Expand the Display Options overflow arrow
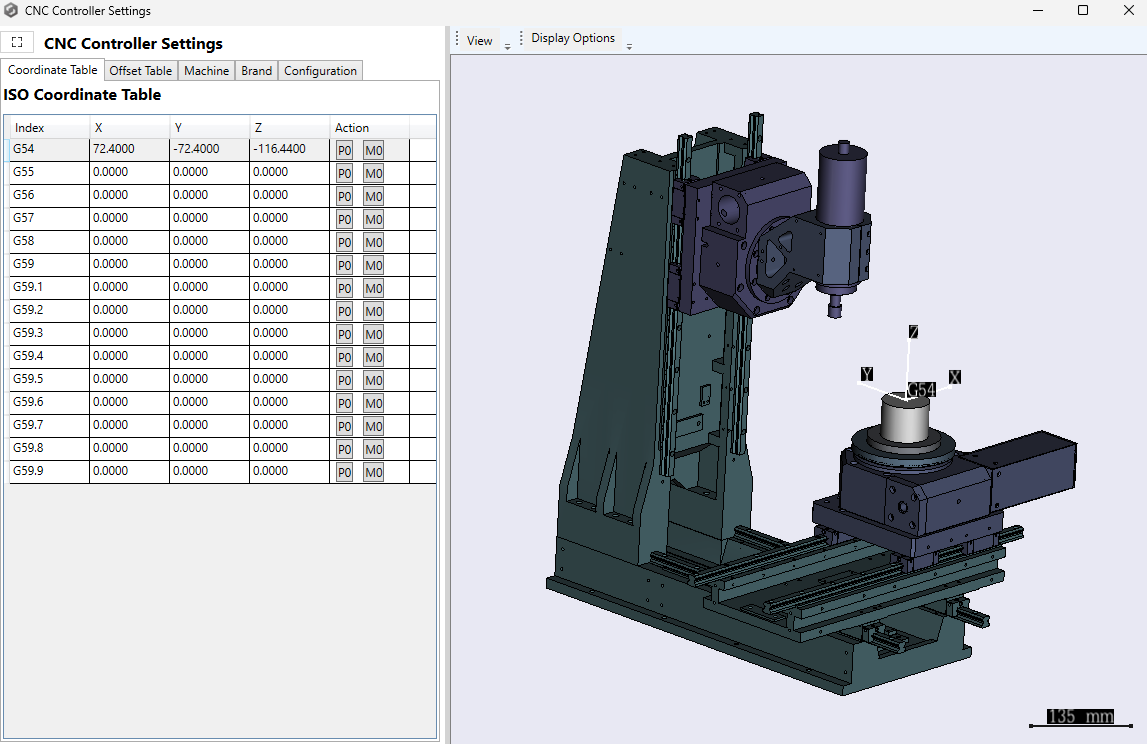1147x744 pixels. 629,47
